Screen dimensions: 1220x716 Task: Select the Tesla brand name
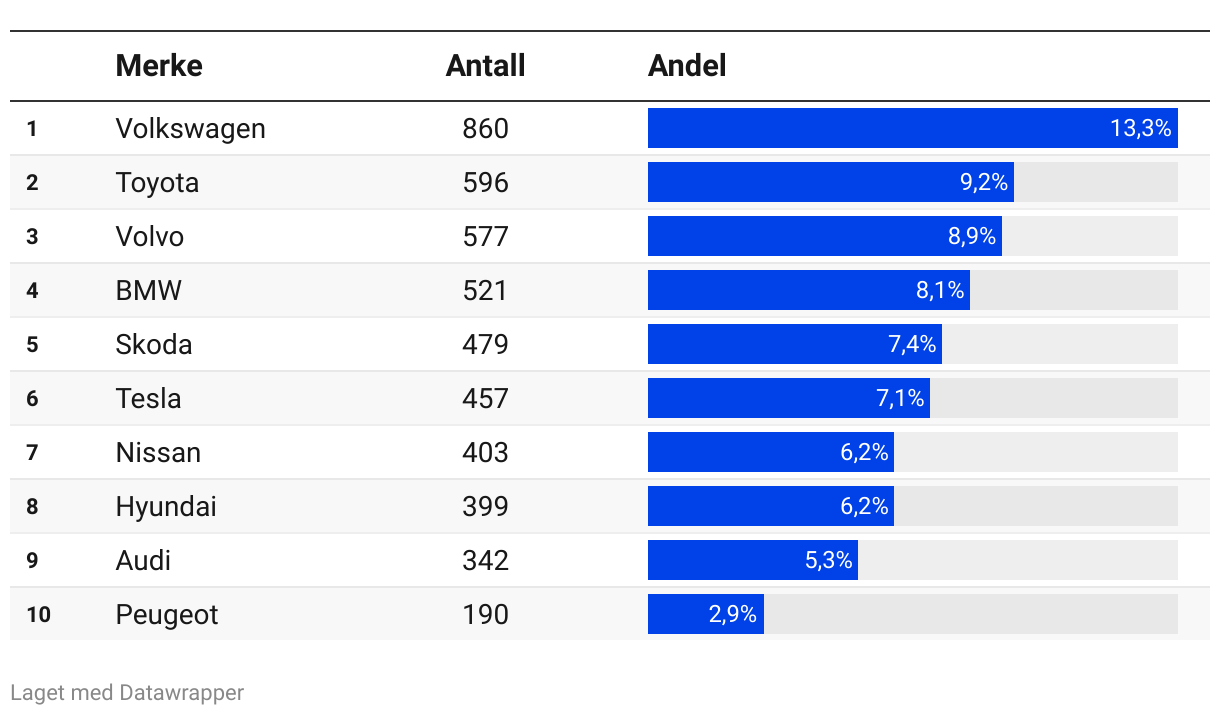(149, 399)
